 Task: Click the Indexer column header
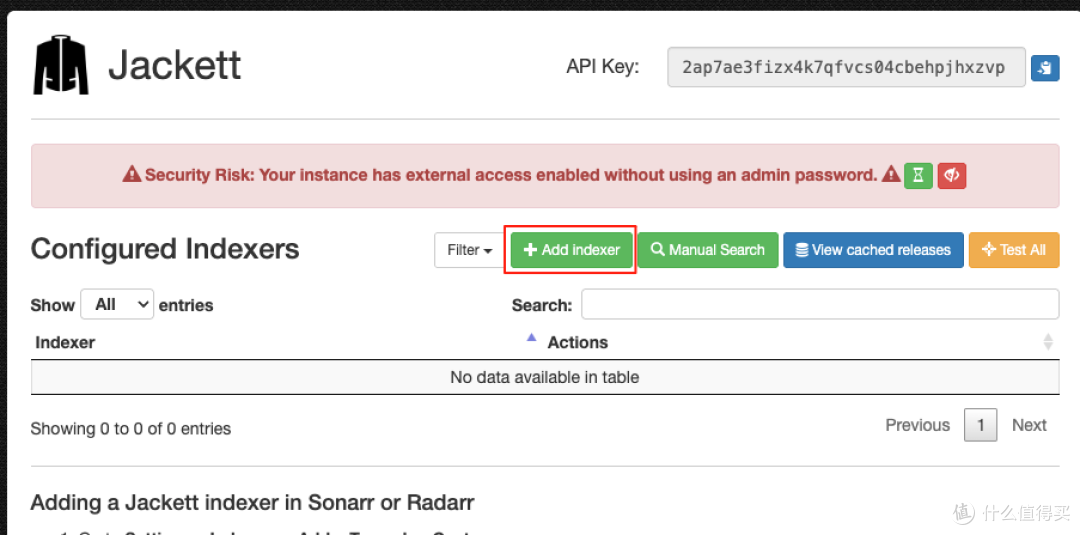65,342
